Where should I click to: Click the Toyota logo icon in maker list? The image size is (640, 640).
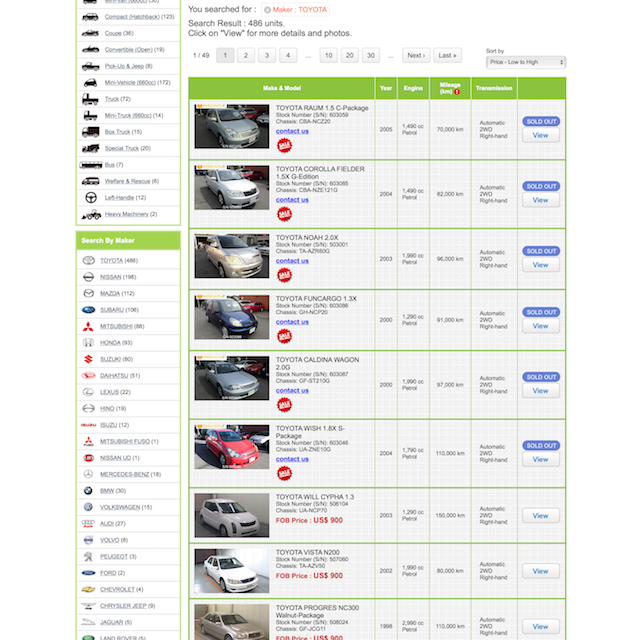[x=89, y=260]
